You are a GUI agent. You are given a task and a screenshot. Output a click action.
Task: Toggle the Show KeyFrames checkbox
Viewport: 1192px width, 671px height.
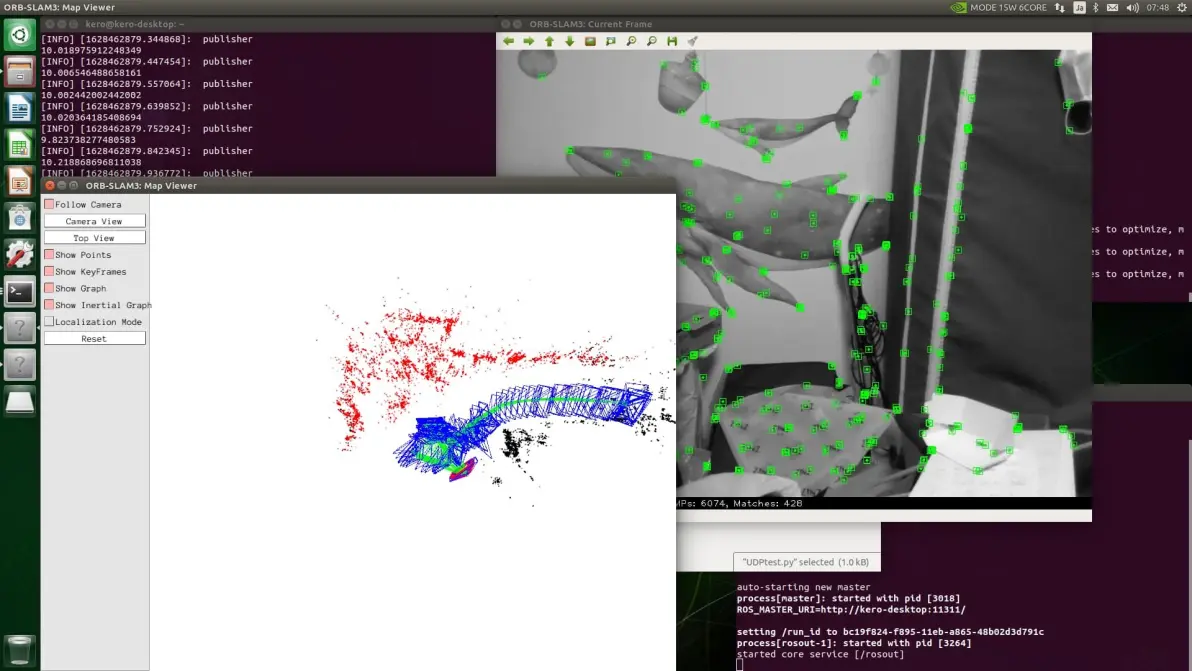click(49, 272)
